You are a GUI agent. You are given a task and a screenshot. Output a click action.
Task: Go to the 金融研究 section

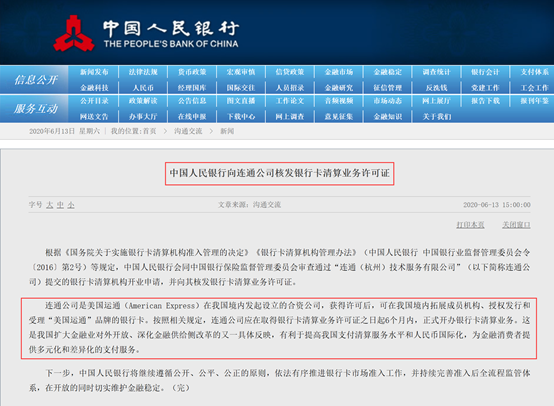point(339,88)
